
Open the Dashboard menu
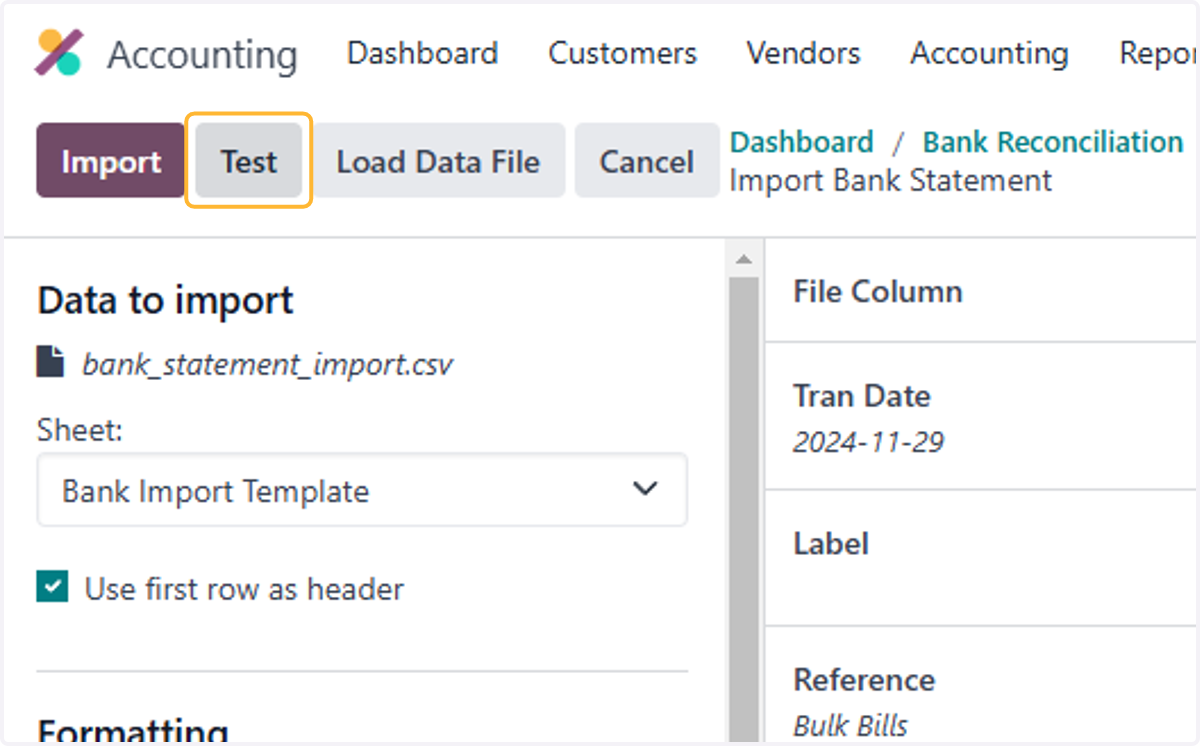422,53
